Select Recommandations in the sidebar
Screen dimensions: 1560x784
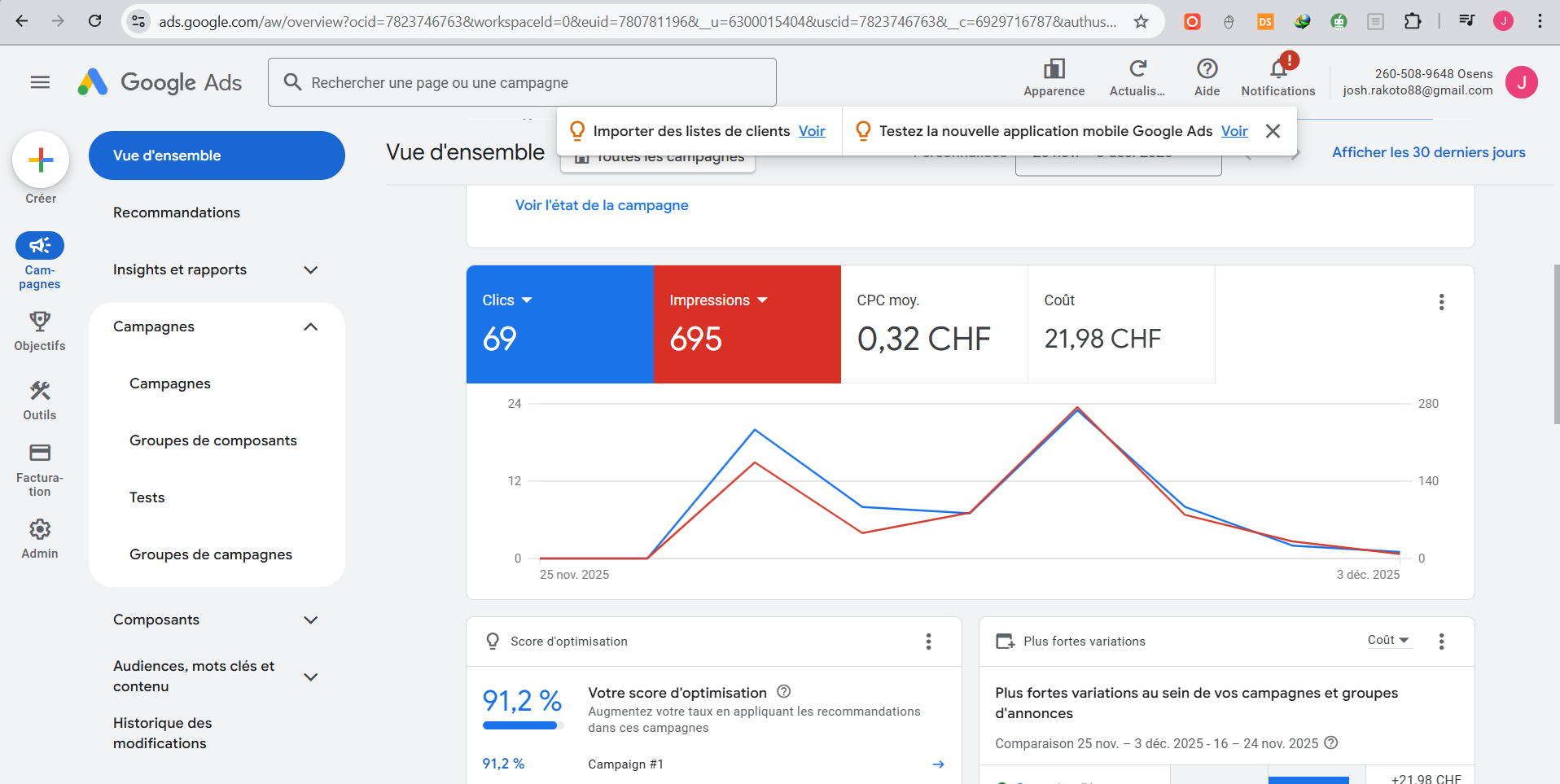pyautogui.click(x=177, y=212)
